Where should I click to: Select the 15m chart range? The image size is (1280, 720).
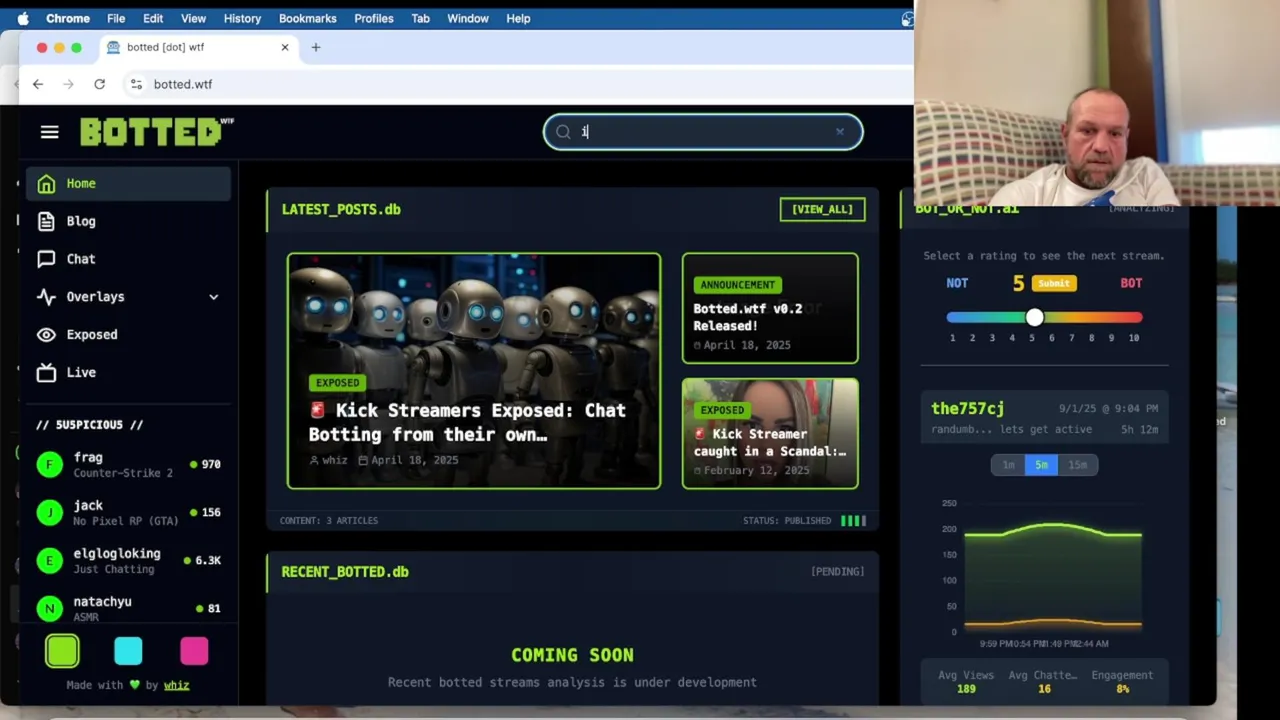1077,465
